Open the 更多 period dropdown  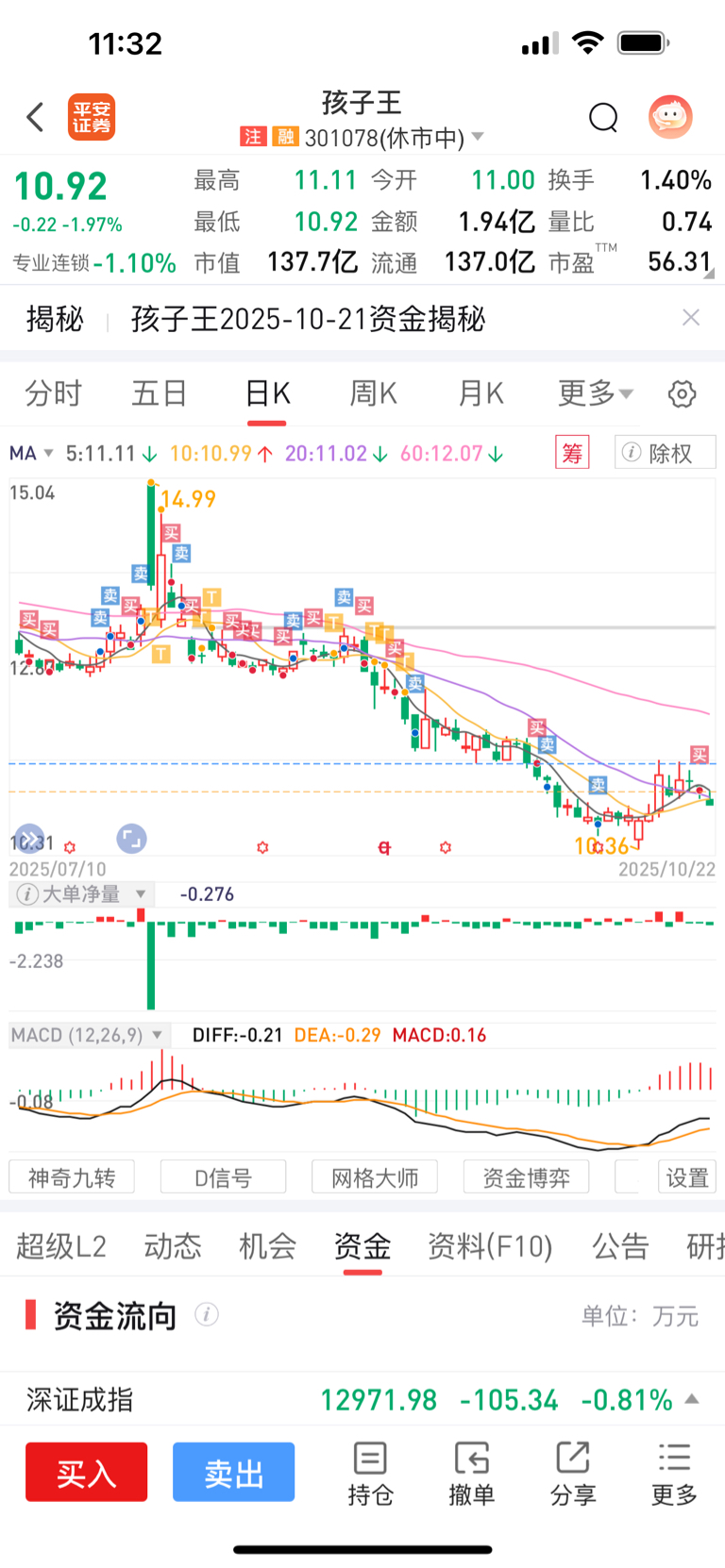596,392
